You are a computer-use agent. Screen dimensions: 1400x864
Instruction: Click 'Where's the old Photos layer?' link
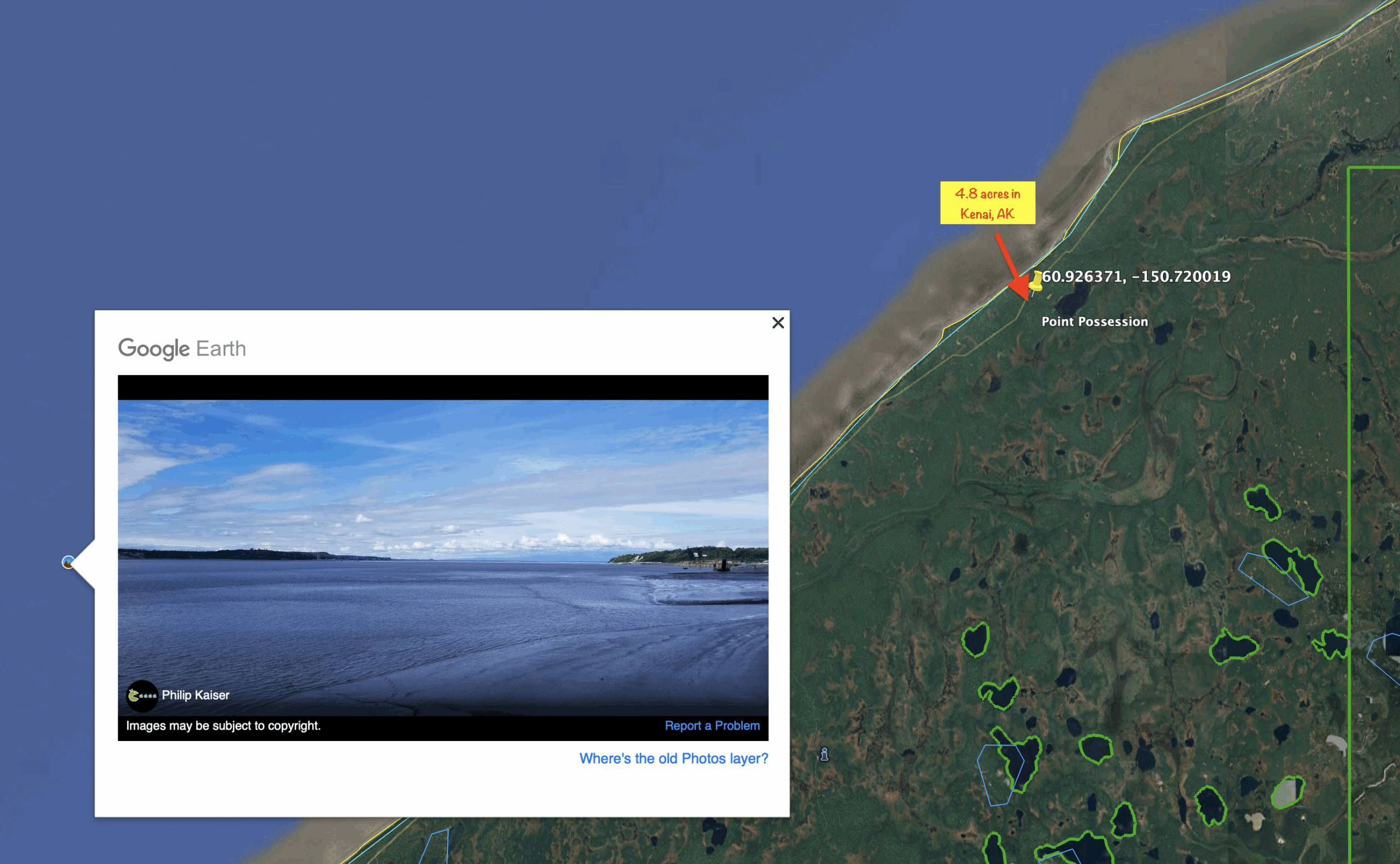click(673, 758)
